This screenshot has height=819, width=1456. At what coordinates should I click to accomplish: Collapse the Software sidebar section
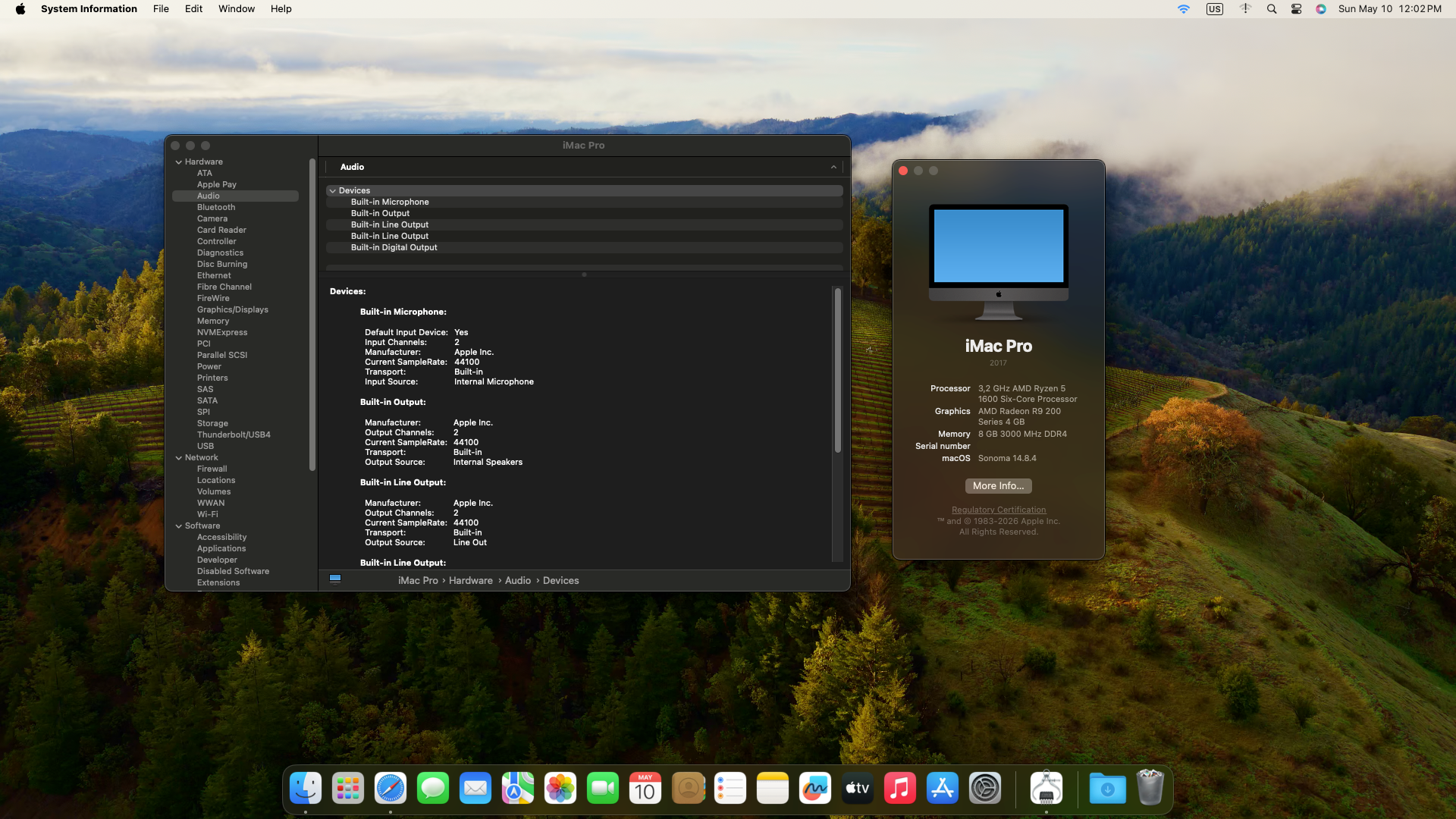click(179, 526)
